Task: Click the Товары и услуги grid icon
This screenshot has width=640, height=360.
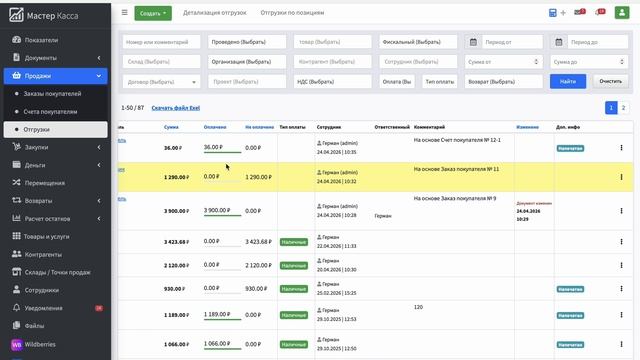Action: [16, 236]
